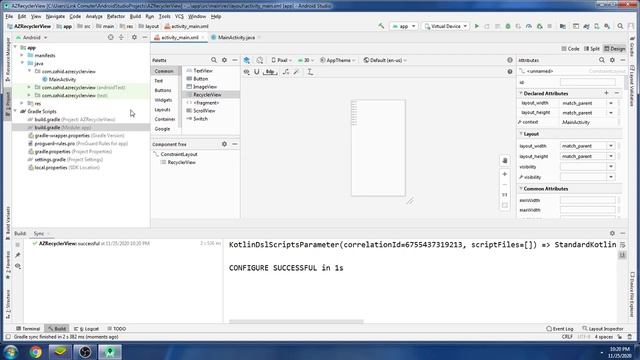The image size is (640, 360).
Task: Click the Project panel locate target icon
Action: pos(111,37)
